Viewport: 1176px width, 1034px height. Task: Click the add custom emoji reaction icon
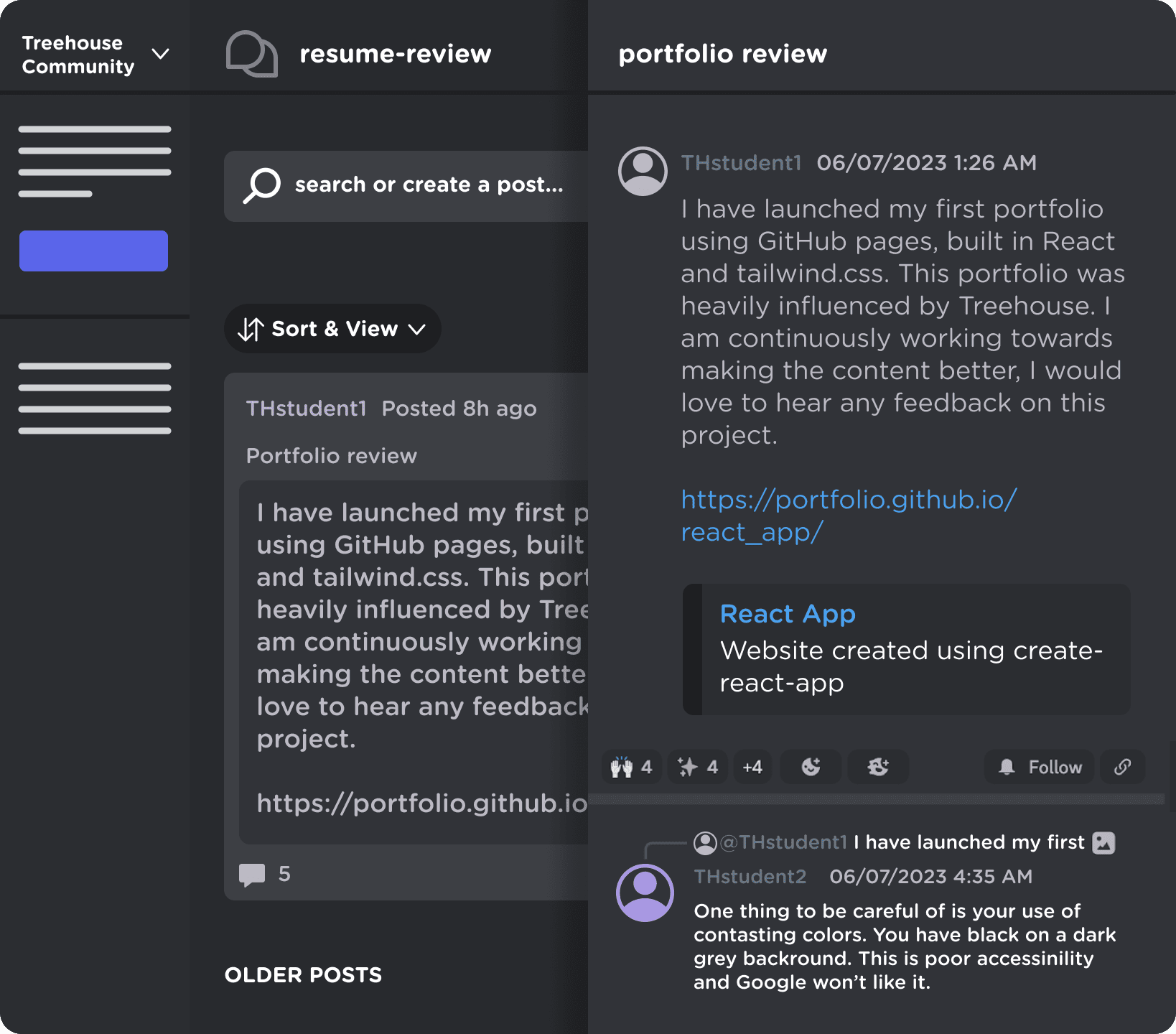tap(877, 767)
